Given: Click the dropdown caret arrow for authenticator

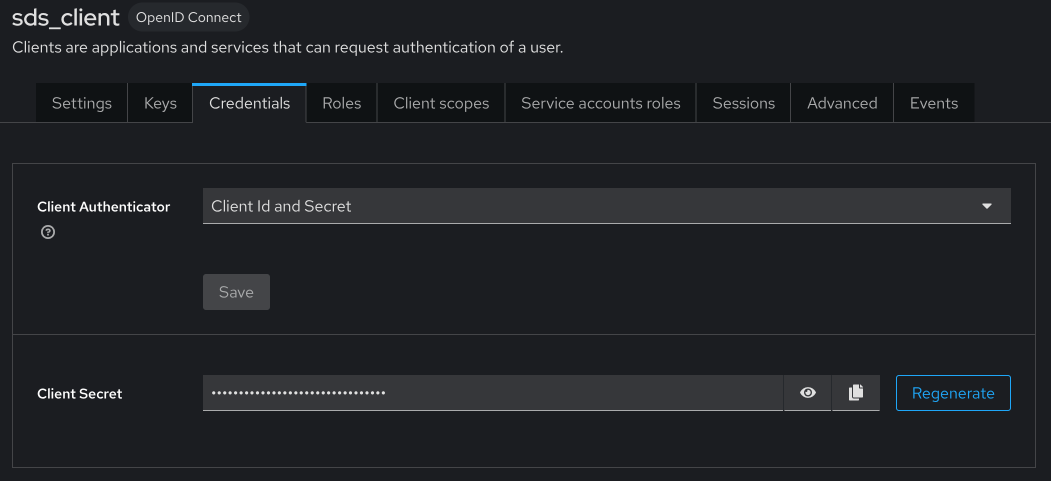Looking at the screenshot, I should point(987,206).
